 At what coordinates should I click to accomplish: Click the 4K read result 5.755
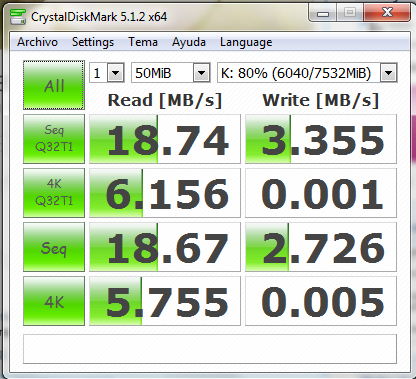pos(165,301)
